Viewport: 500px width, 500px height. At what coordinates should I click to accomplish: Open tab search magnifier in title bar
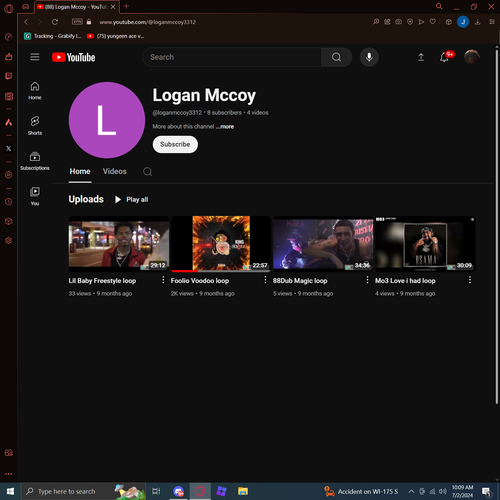[x=439, y=6]
